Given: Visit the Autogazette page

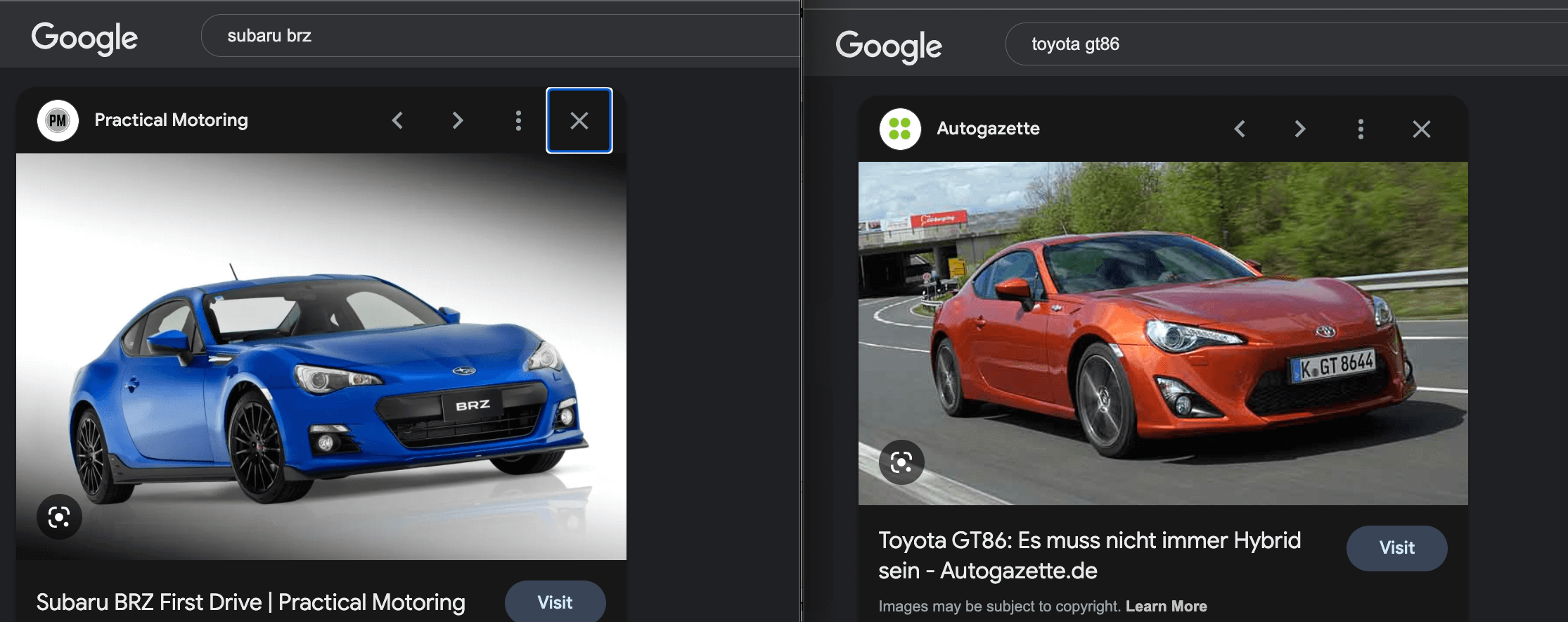Looking at the screenshot, I should tap(1397, 548).
